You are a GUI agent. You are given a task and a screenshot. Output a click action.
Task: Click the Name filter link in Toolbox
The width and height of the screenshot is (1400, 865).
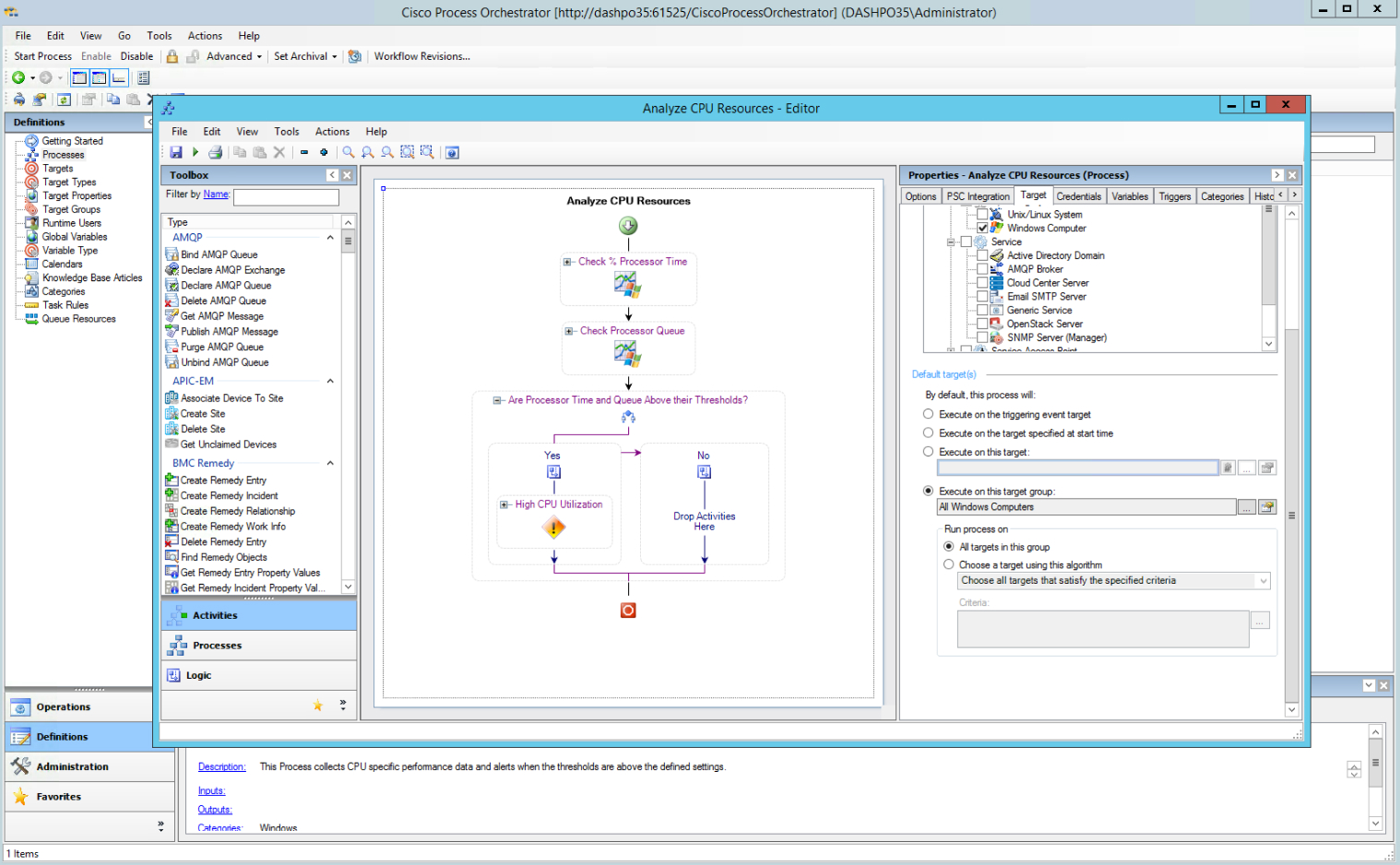click(216, 195)
